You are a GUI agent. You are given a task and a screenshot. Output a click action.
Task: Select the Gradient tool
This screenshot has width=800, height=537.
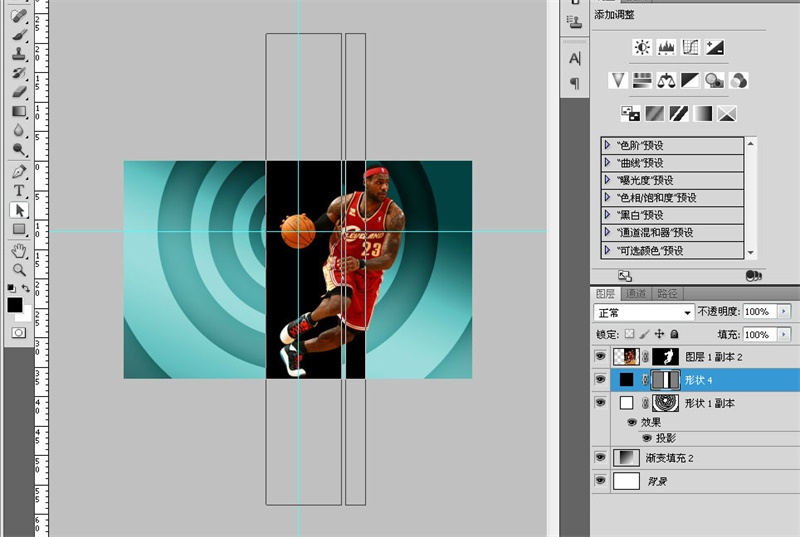click(19, 111)
